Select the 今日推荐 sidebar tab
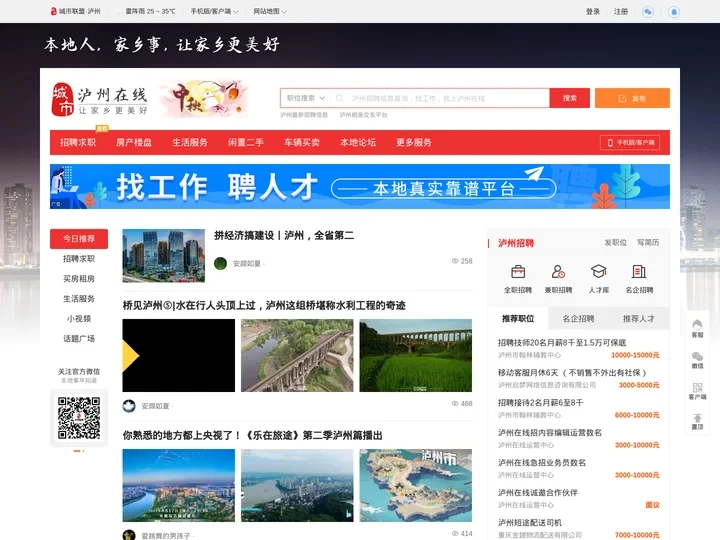This screenshot has width=720, height=540. pos(79,239)
